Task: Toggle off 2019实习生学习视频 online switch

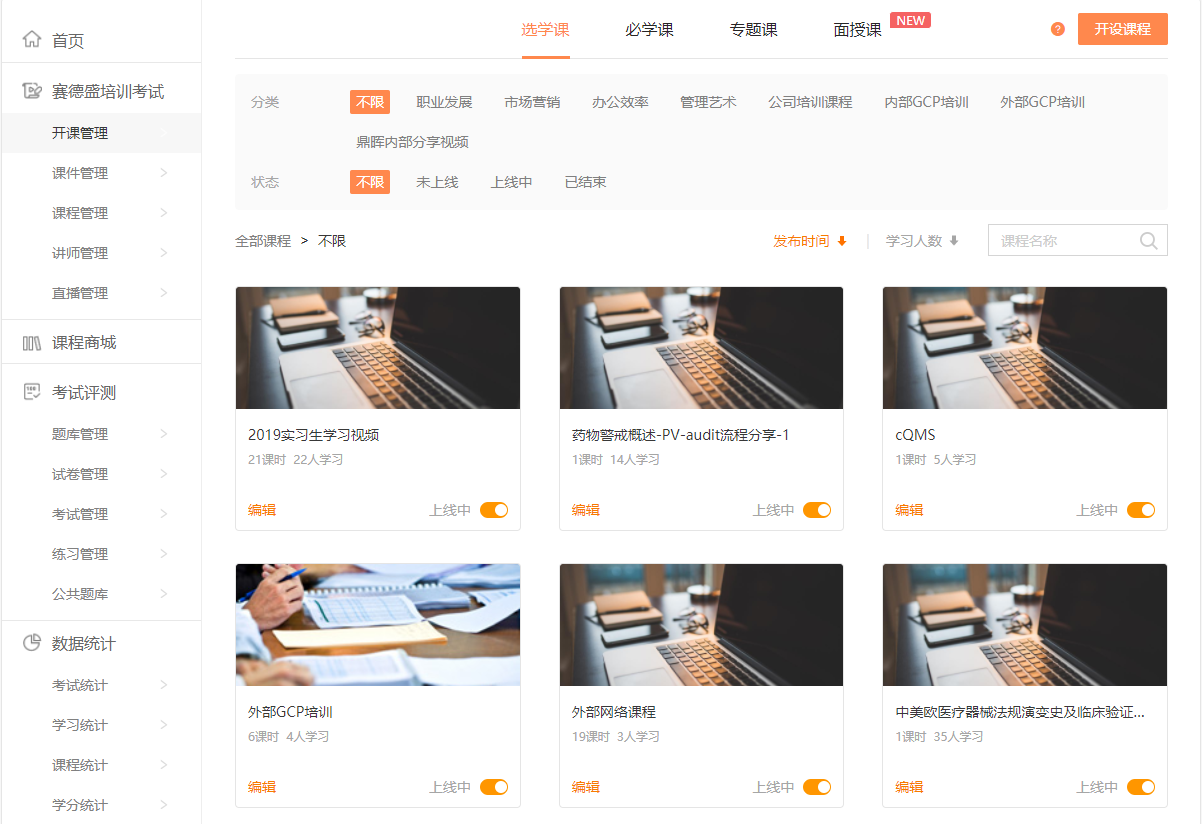Action: coord(494,510)
